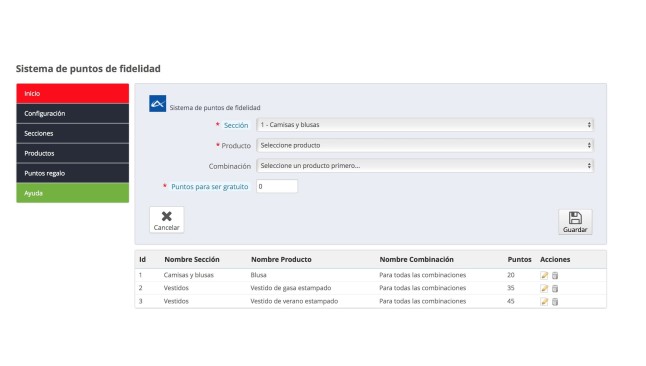Click the module logo icon beside the title
The image size is (646, 366).
pyautogui.click(x=157, y=103)
